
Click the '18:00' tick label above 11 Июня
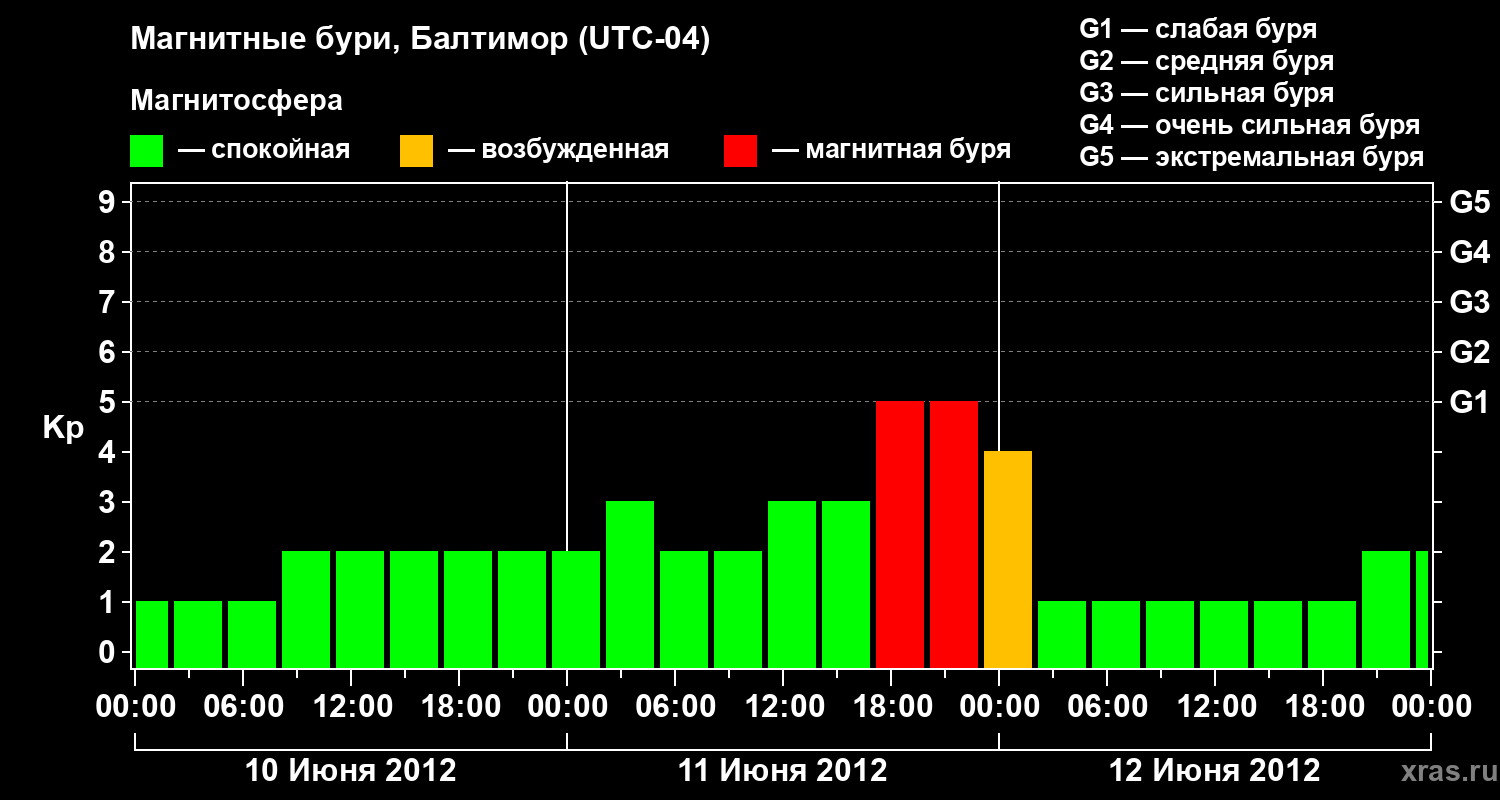891,707
